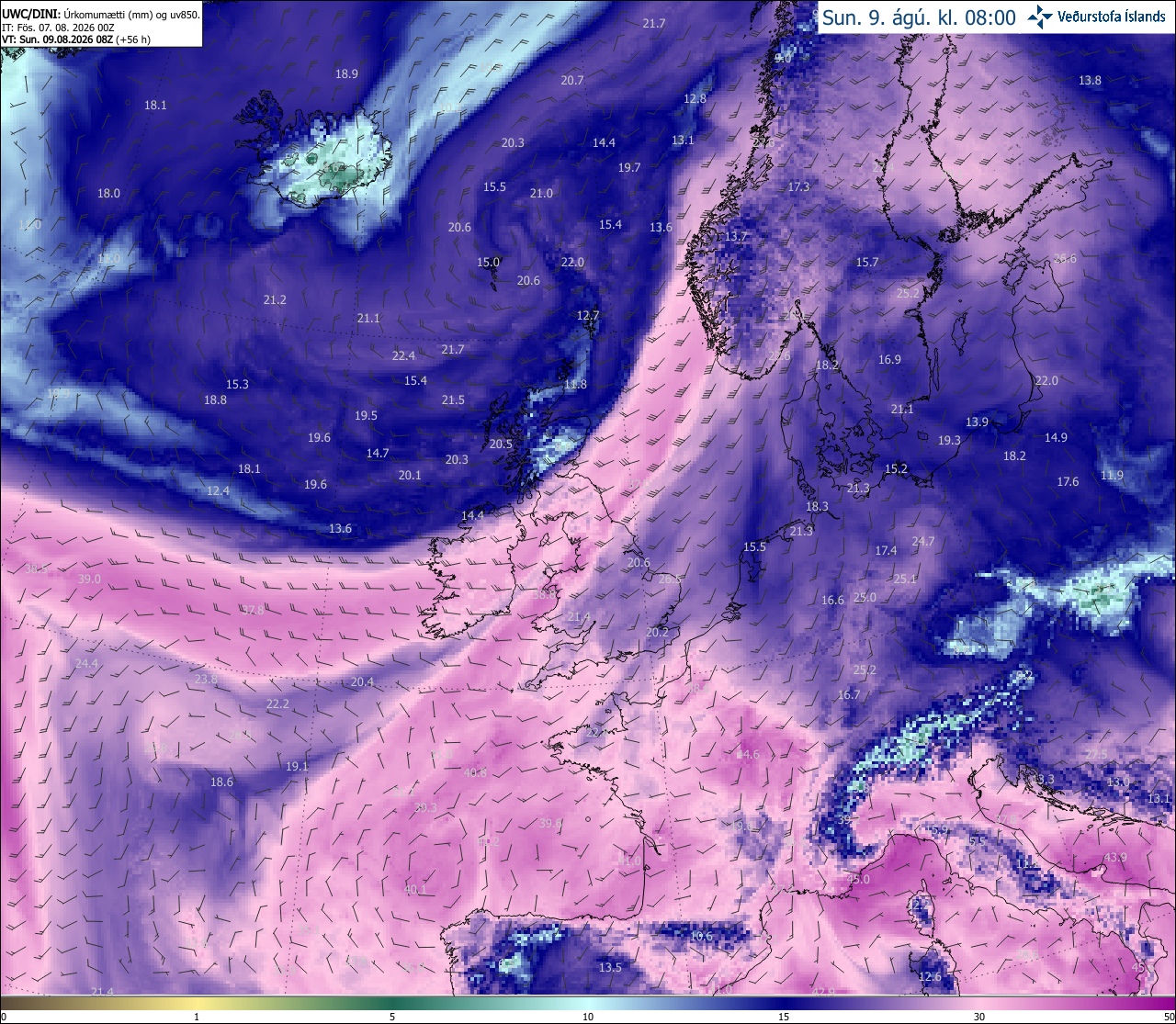Click the Veðurstofa Íslands logo icon
Screen dimensions: 1176x1024
pos(1041,16)
